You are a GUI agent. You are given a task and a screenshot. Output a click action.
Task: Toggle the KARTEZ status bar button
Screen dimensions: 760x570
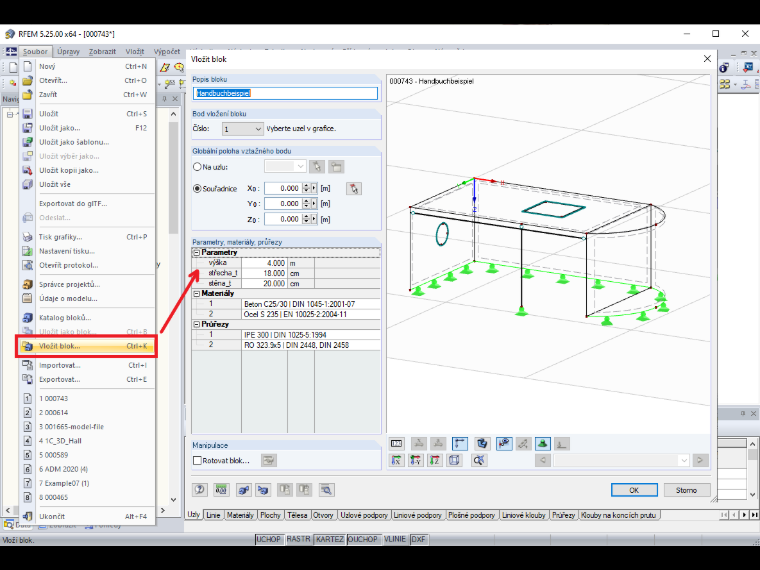[330, 539]
